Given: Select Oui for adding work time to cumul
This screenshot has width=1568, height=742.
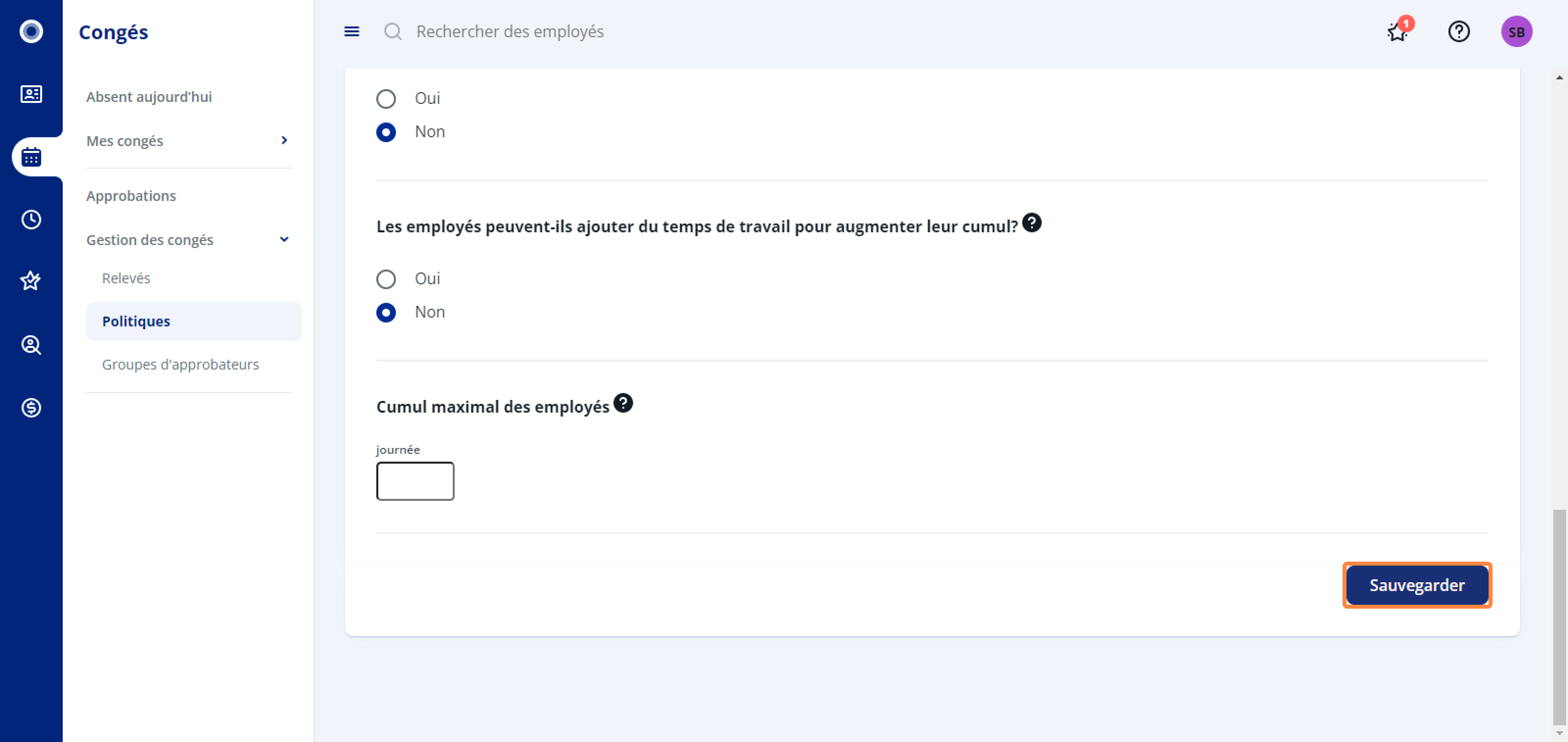Looking at the screenshot, I should 386,279.
